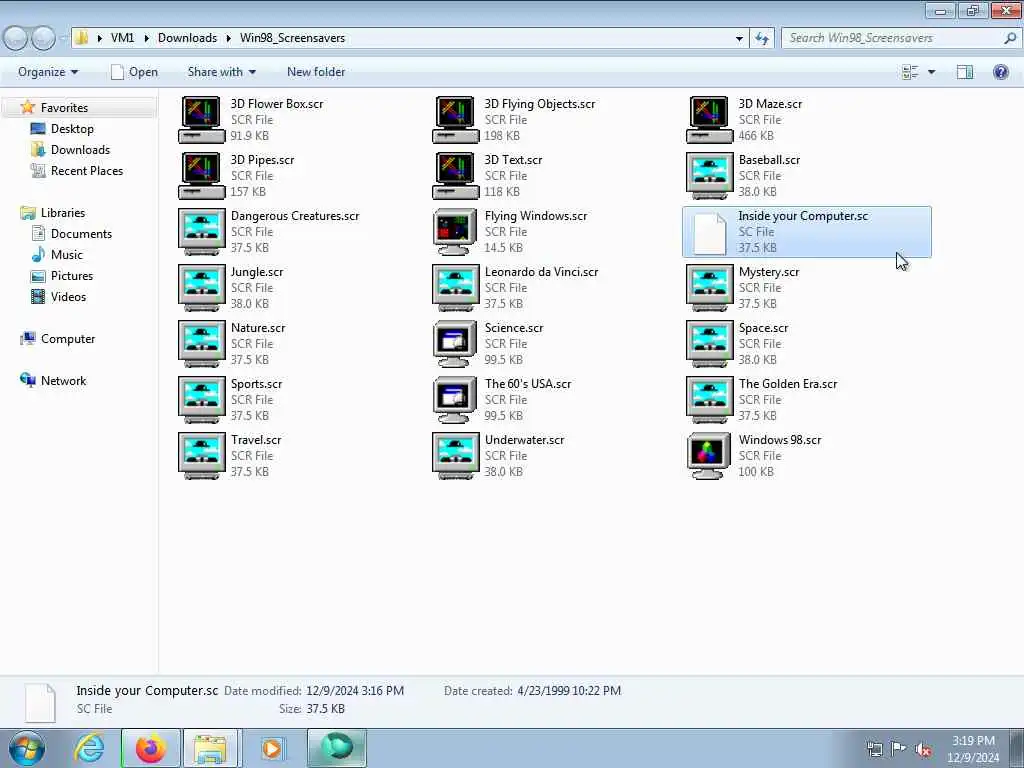
Task: Select the Flying Windows.scr icon
Action: coord(455,232)
